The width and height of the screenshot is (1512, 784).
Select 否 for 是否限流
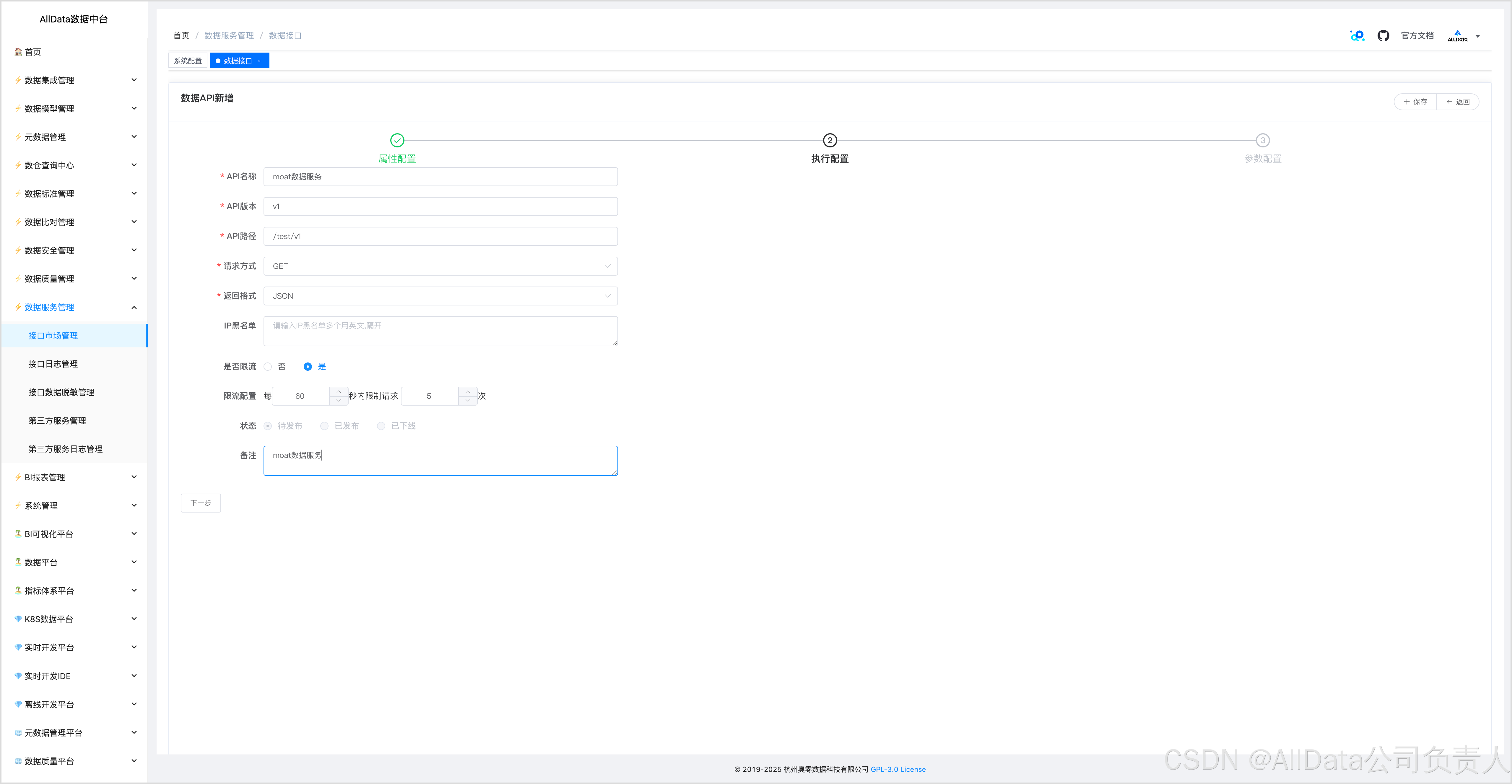[268, 366]
